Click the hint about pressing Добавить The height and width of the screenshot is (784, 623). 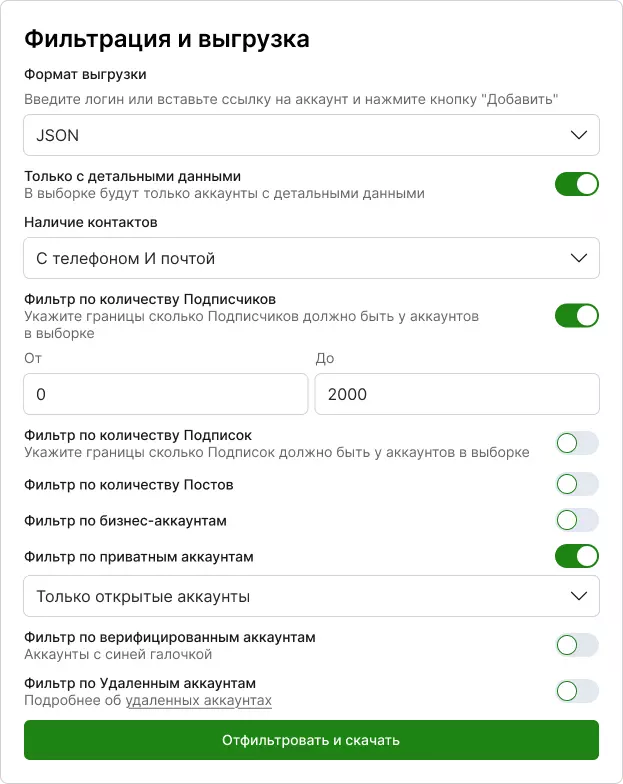point(291,100)
